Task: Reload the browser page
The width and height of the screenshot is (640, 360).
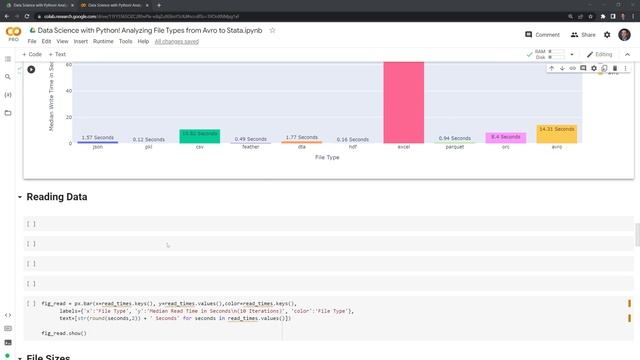Action: click(27, 16)
